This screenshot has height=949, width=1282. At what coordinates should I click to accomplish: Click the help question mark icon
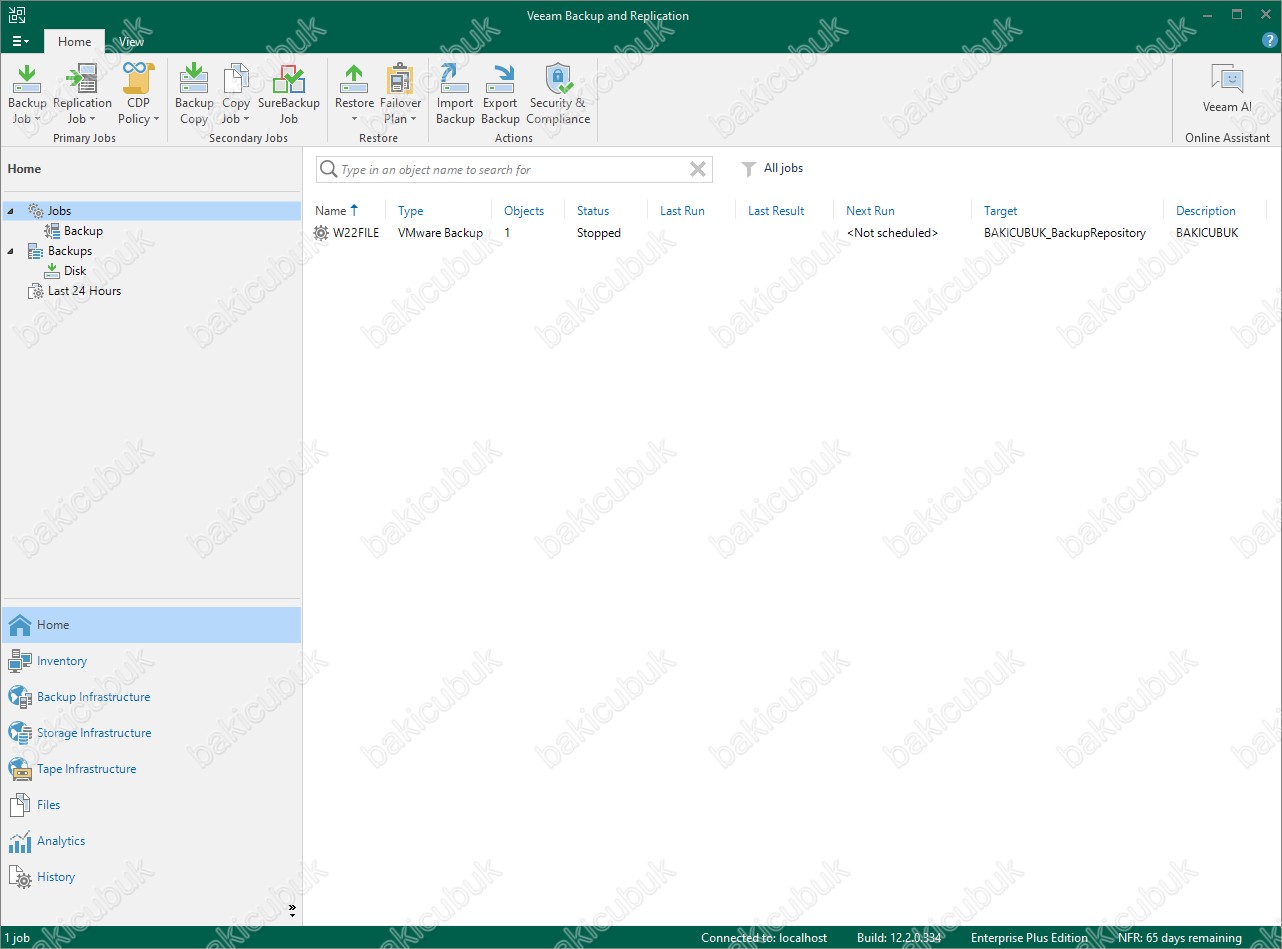pos(1270,41)
